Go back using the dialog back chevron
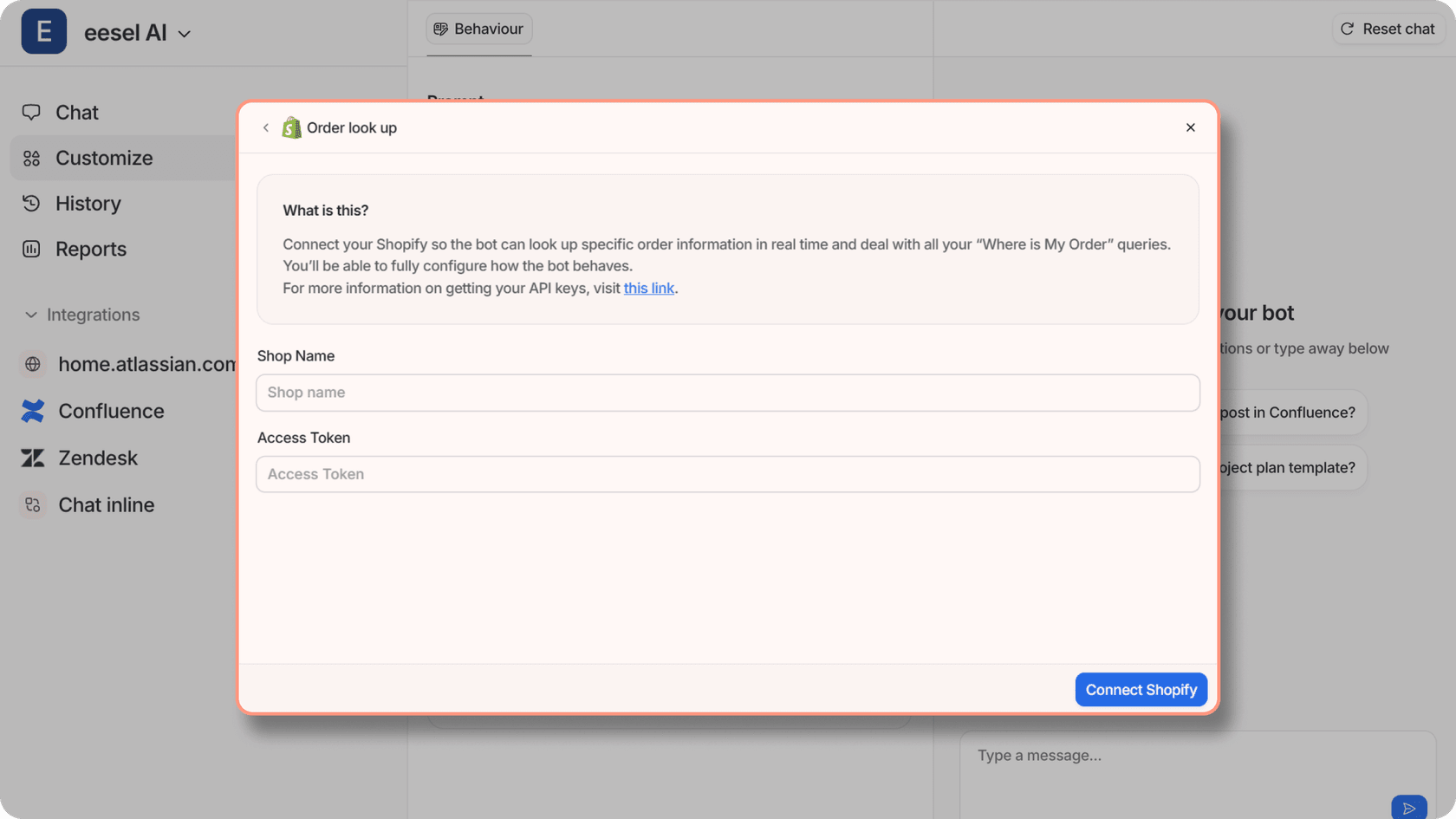 point(266,127)
